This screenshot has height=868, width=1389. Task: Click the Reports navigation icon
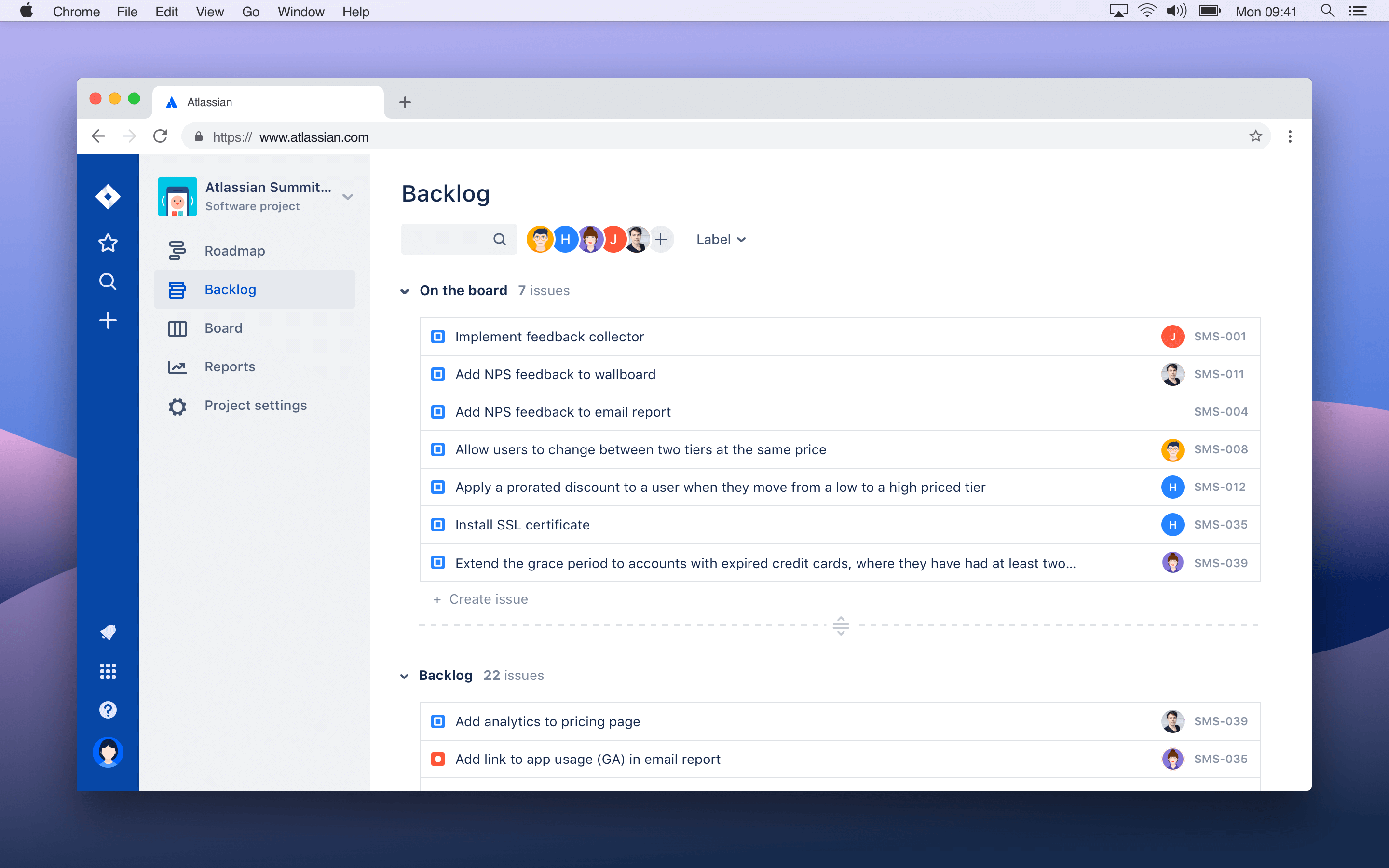click(x=177, y=366)
